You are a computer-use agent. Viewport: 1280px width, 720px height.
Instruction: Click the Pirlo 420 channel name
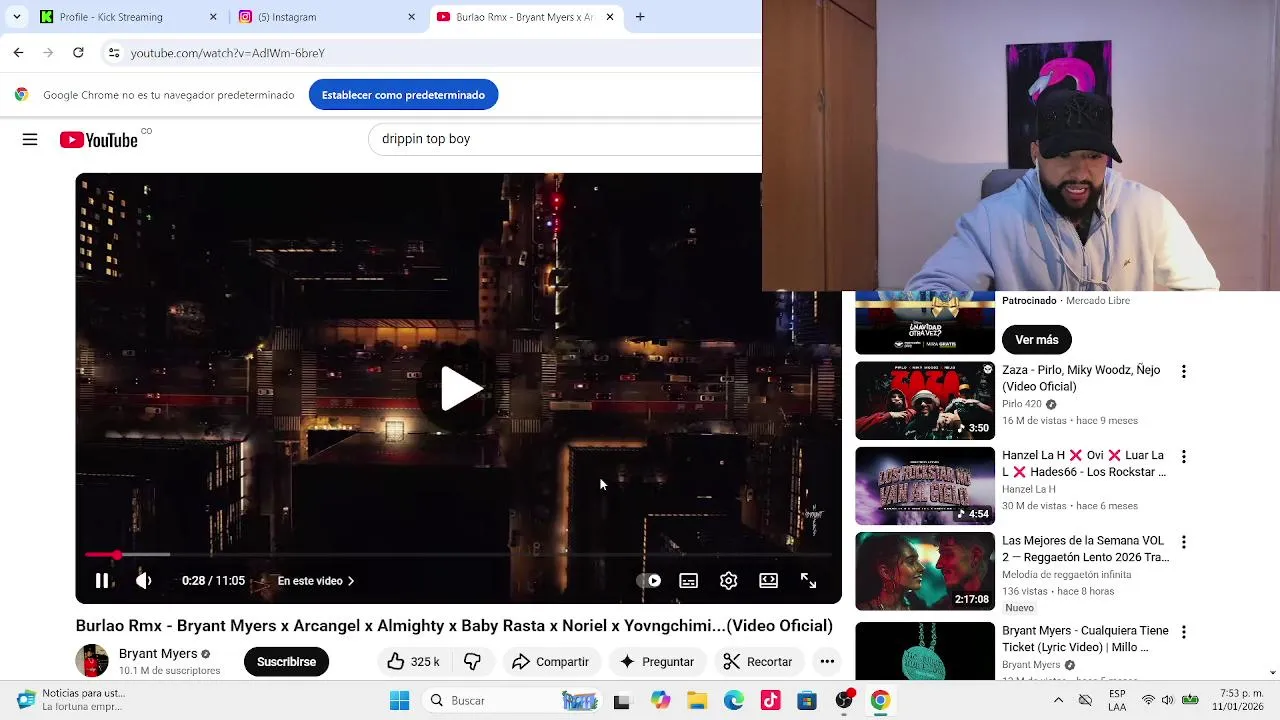tap(1021, 404)
